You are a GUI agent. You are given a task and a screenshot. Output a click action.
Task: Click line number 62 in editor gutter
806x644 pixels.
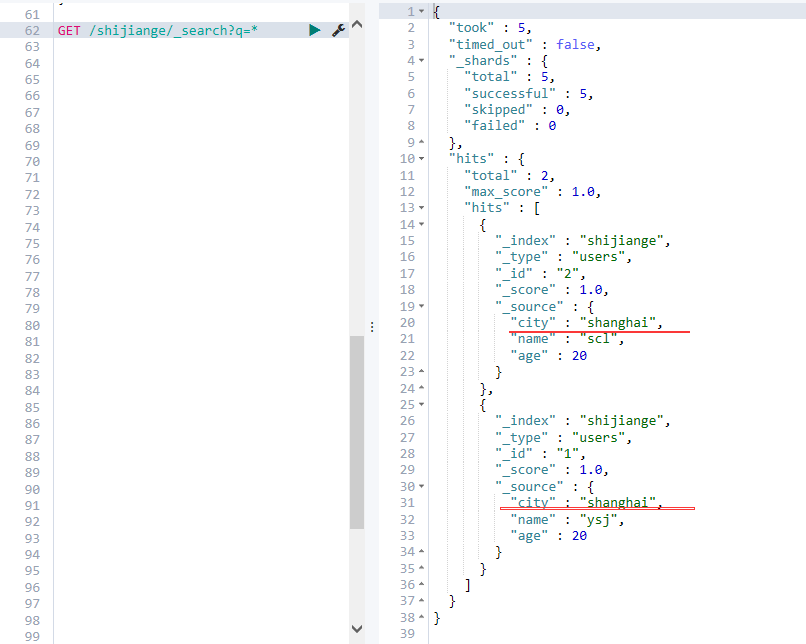pyautogui.click(x=32, y=31)
